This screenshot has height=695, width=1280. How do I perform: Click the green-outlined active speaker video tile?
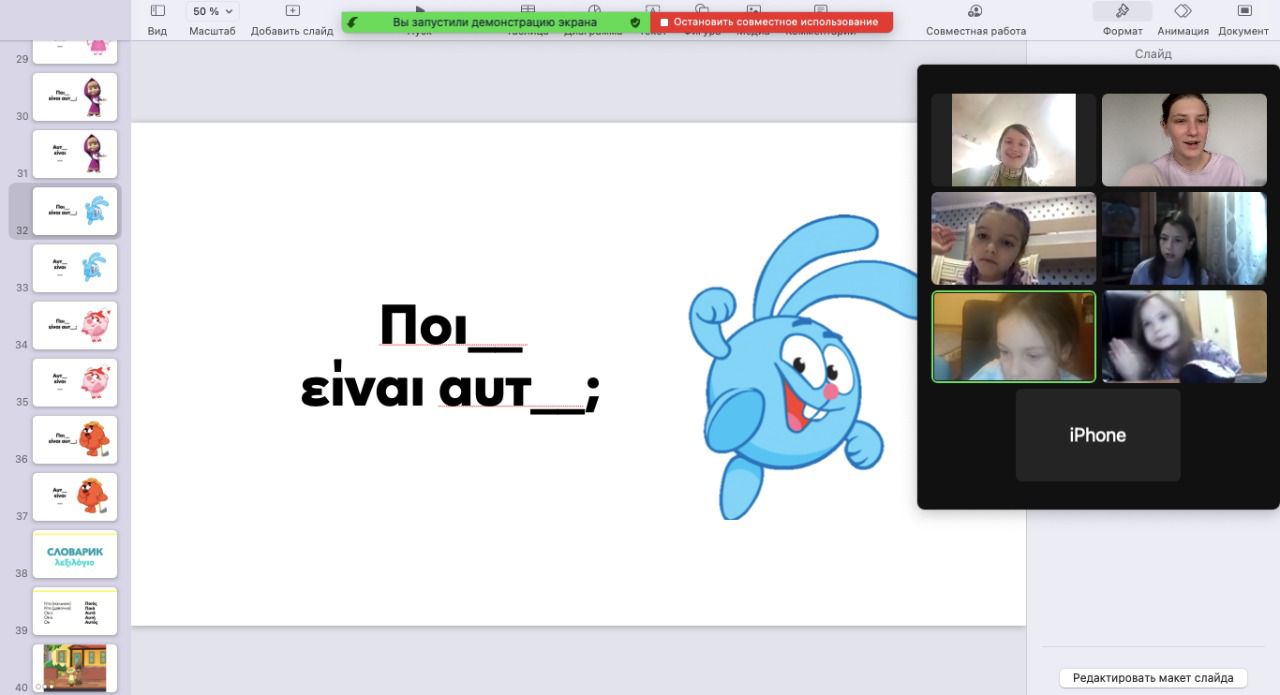pos(1014,336)
